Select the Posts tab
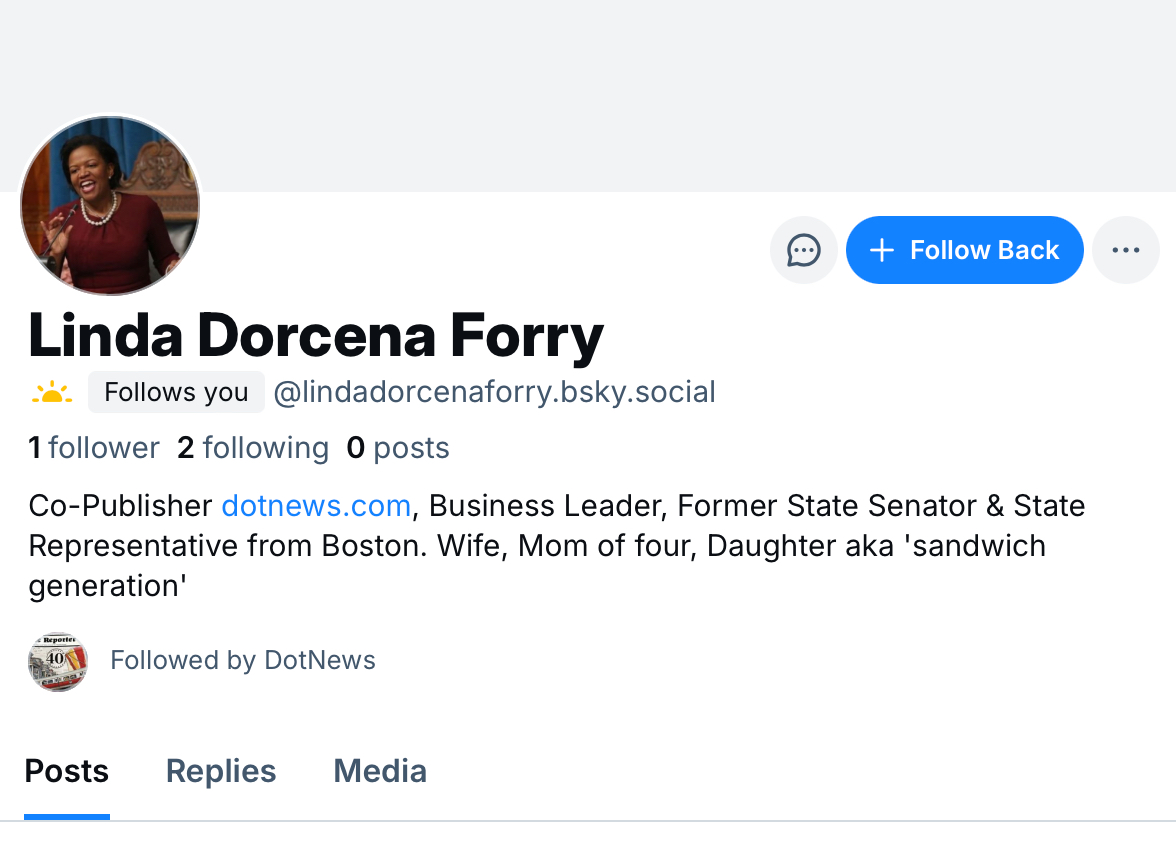The width and height of the screenshot is (1176, 852). coord(67,772)
